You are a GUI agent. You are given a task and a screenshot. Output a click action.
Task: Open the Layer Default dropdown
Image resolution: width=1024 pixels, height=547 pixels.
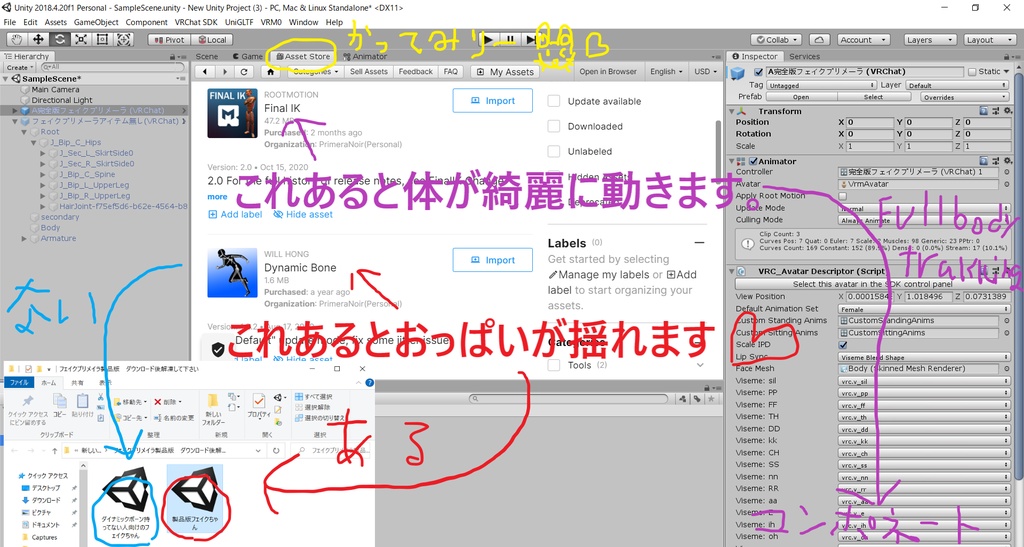[x=957, y=86]
